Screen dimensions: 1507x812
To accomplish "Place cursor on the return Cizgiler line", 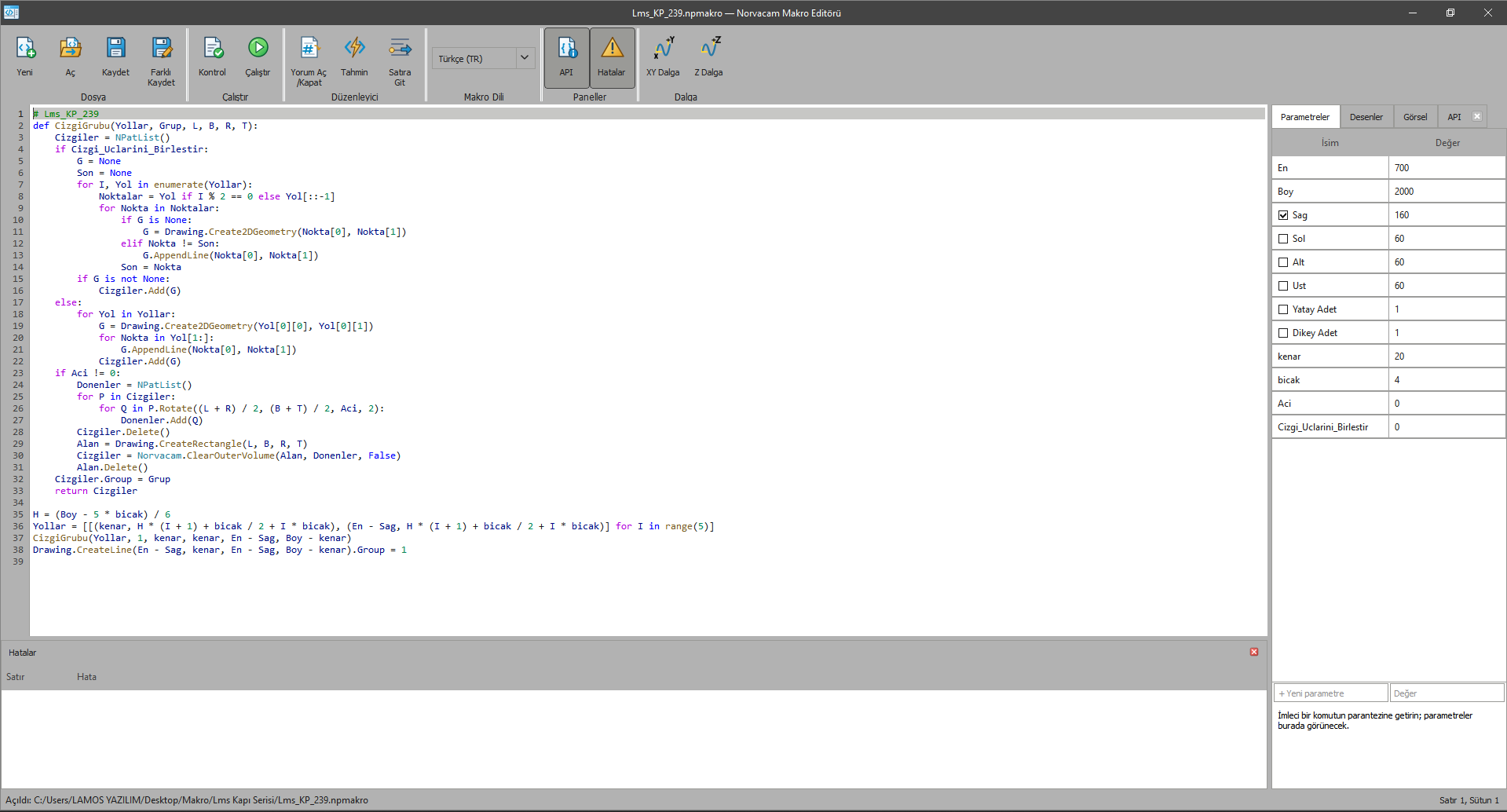I will (96, 491).
